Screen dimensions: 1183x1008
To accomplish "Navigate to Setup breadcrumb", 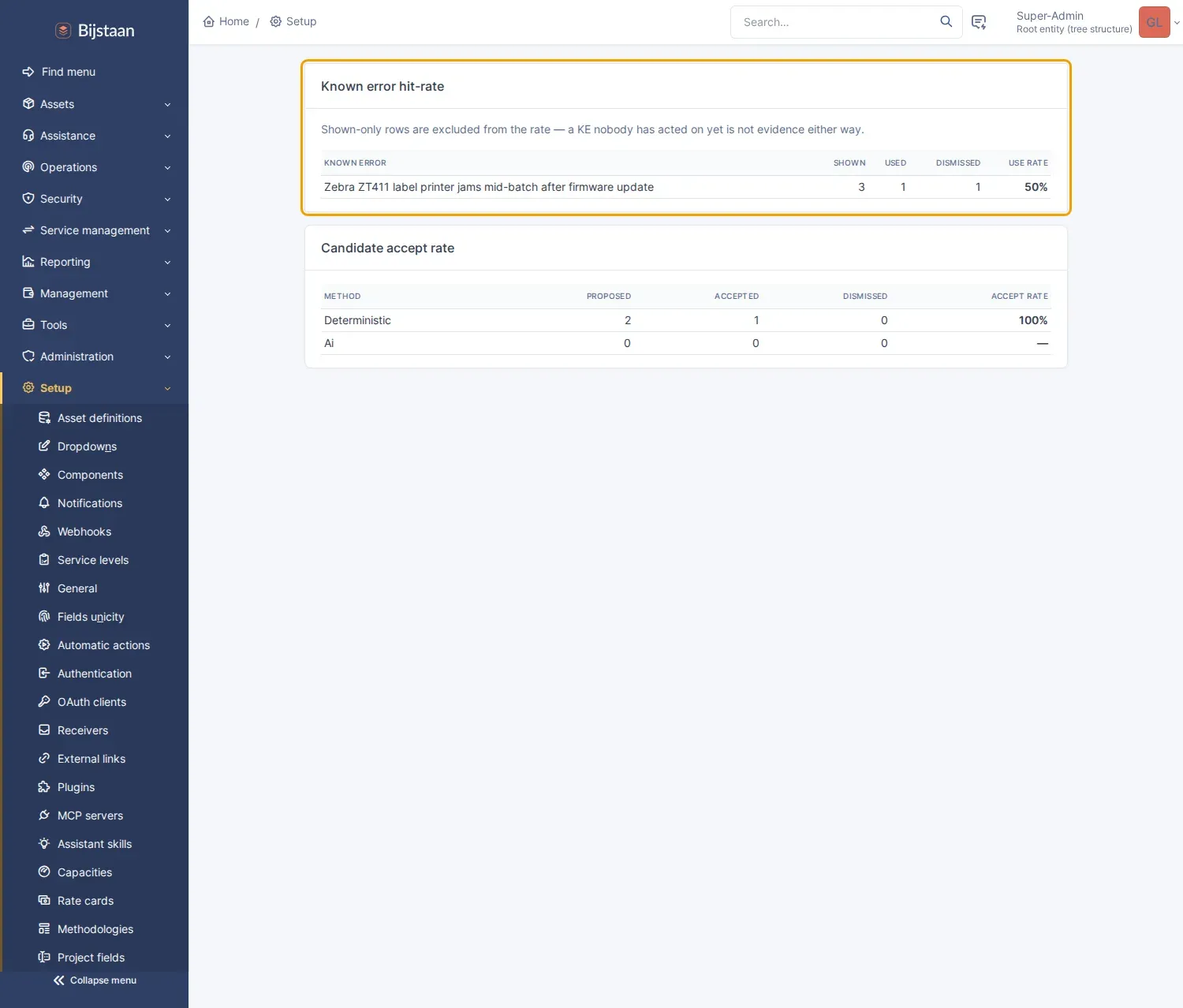I will 293,21.
